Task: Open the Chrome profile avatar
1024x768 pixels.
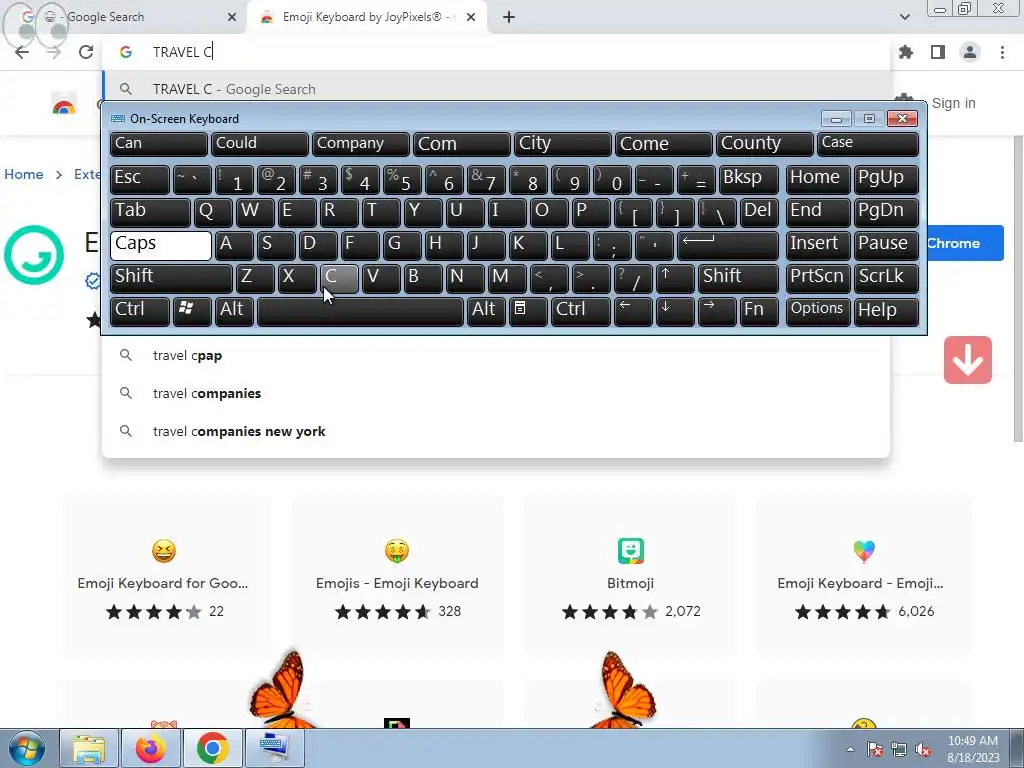Action: [970, 52]
